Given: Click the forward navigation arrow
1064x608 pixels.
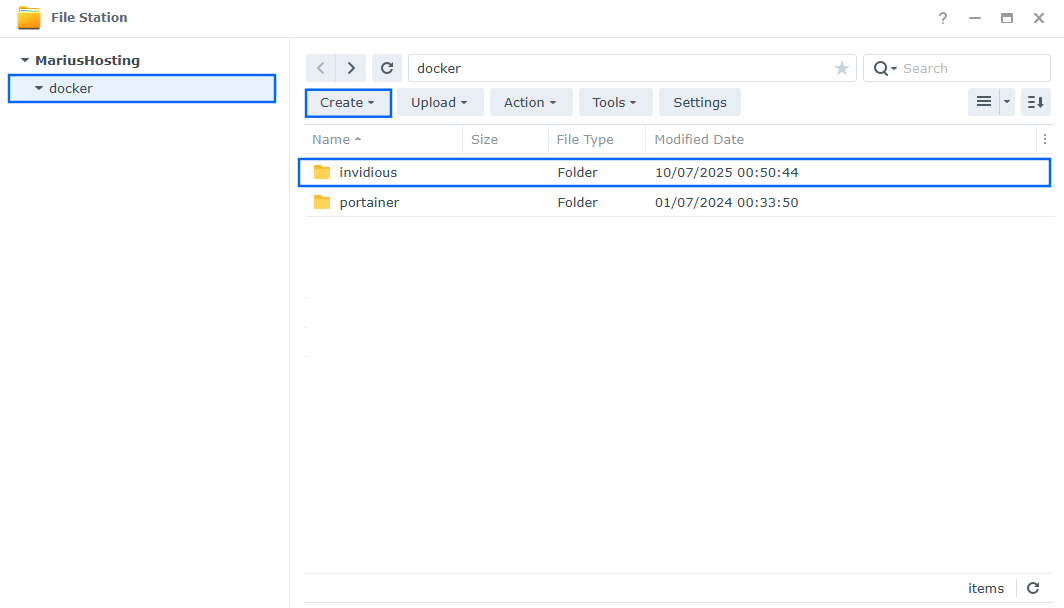Looking at the screenshot, I should 350,68.
